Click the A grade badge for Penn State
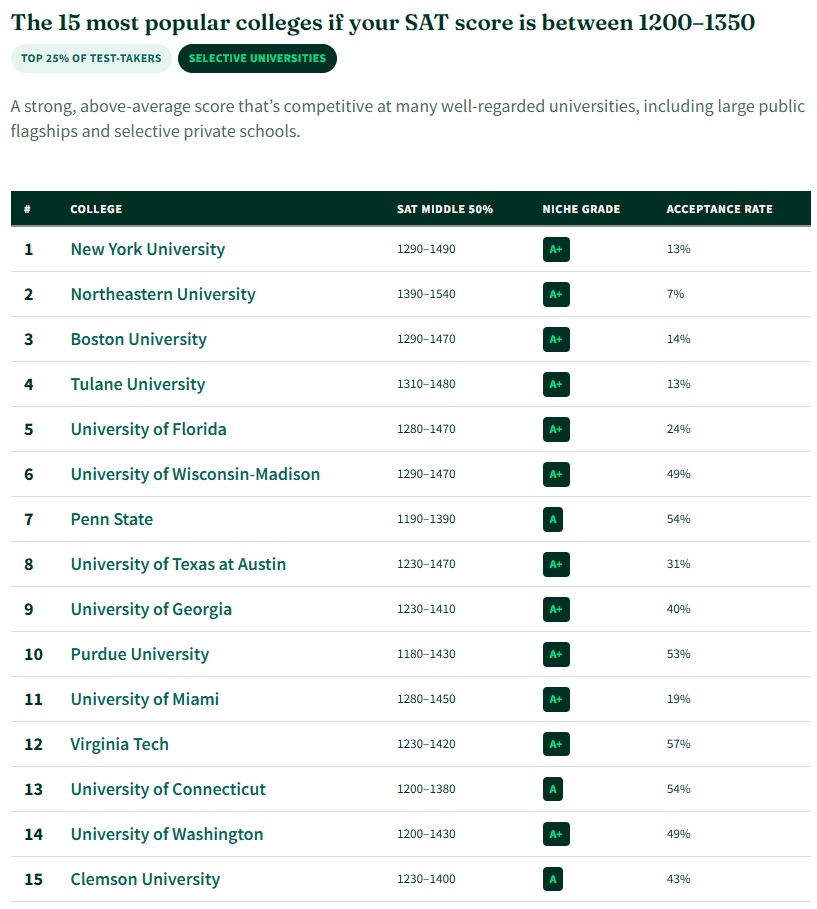 pos(553,519)
